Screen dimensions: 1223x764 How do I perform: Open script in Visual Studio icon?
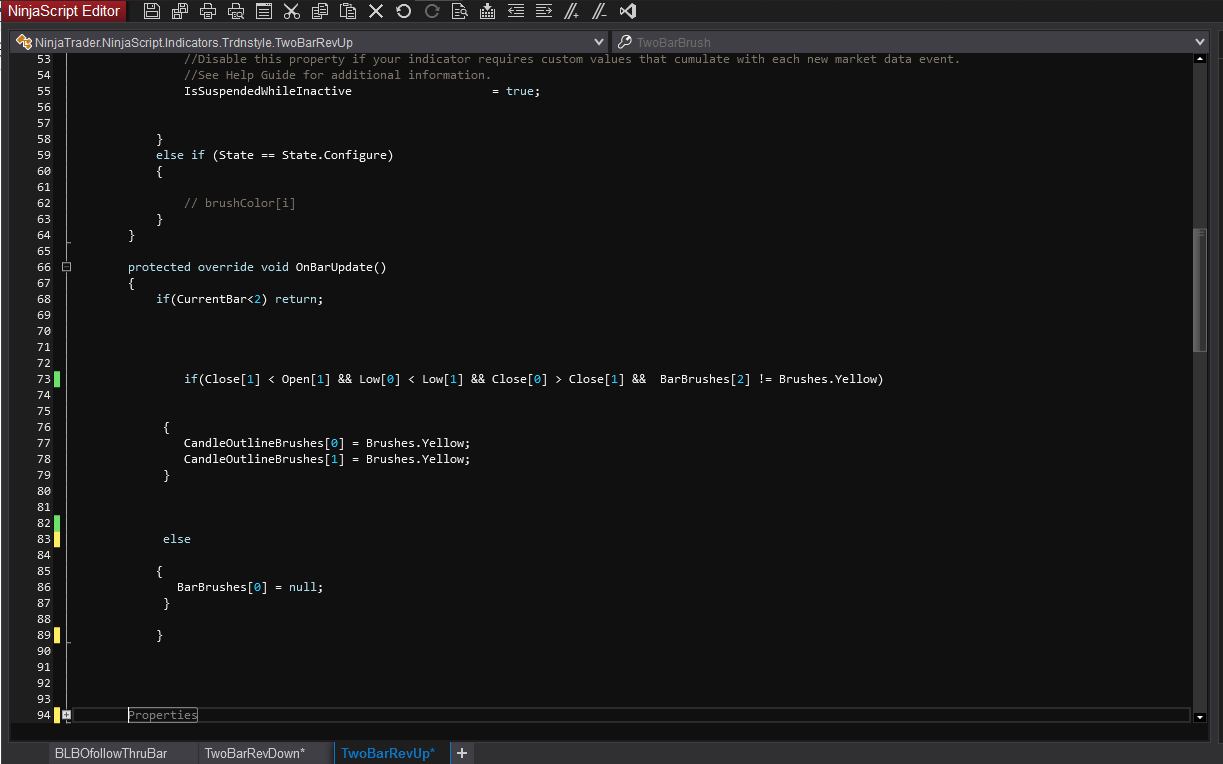point(628,11)
